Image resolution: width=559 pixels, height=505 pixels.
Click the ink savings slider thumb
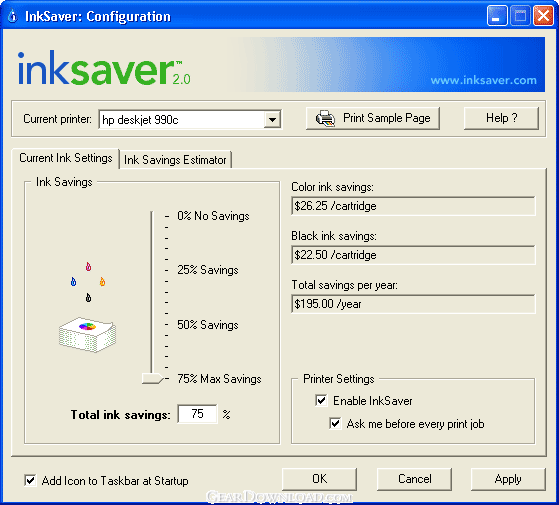(152, 378)
